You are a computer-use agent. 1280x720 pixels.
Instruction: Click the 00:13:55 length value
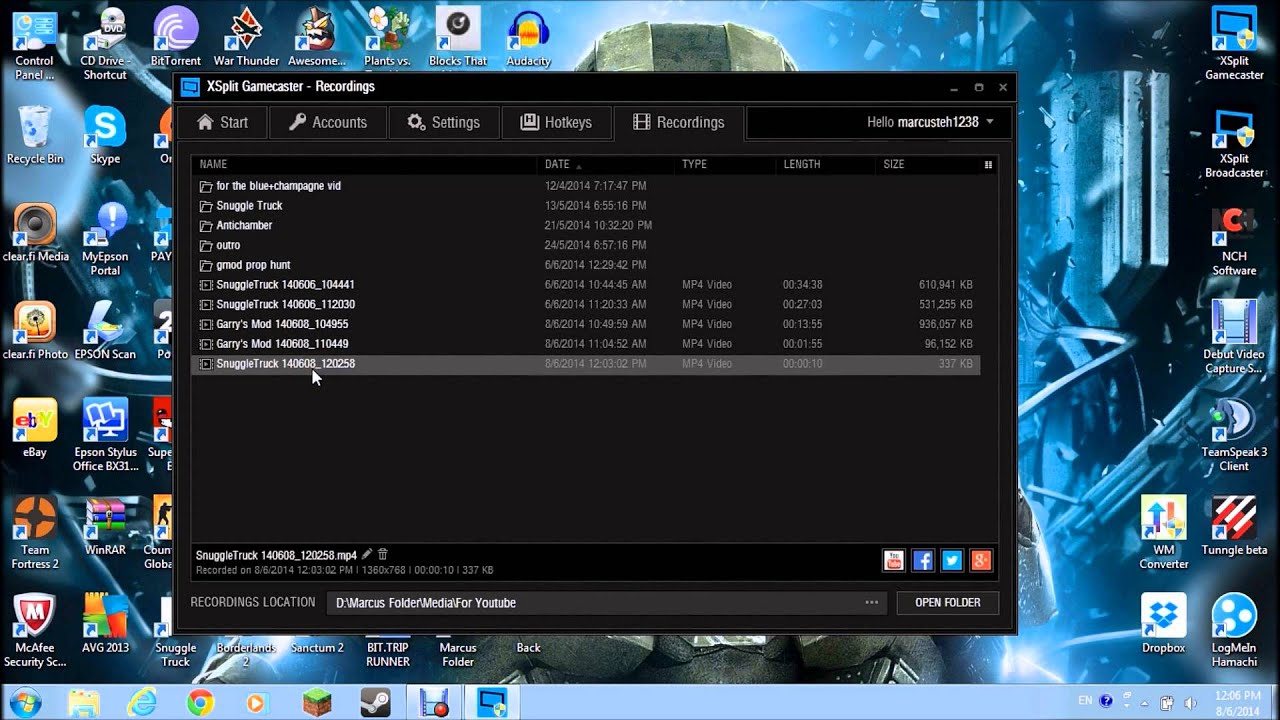pos(802,324)
